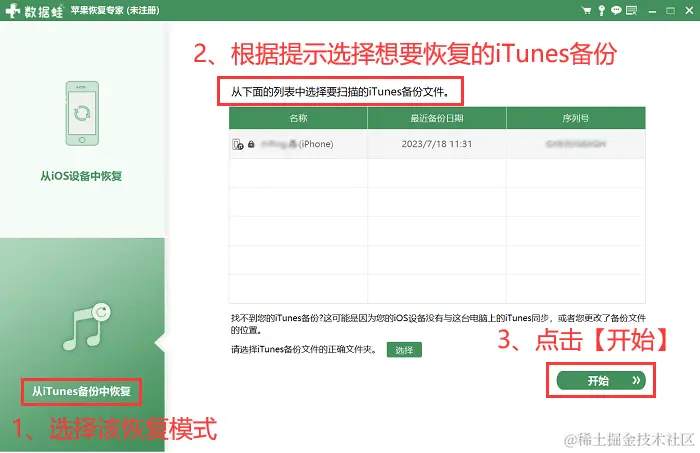Click the music note iTunes icon
The width and height of the screenshot is (700, 453).
(87, 327)
